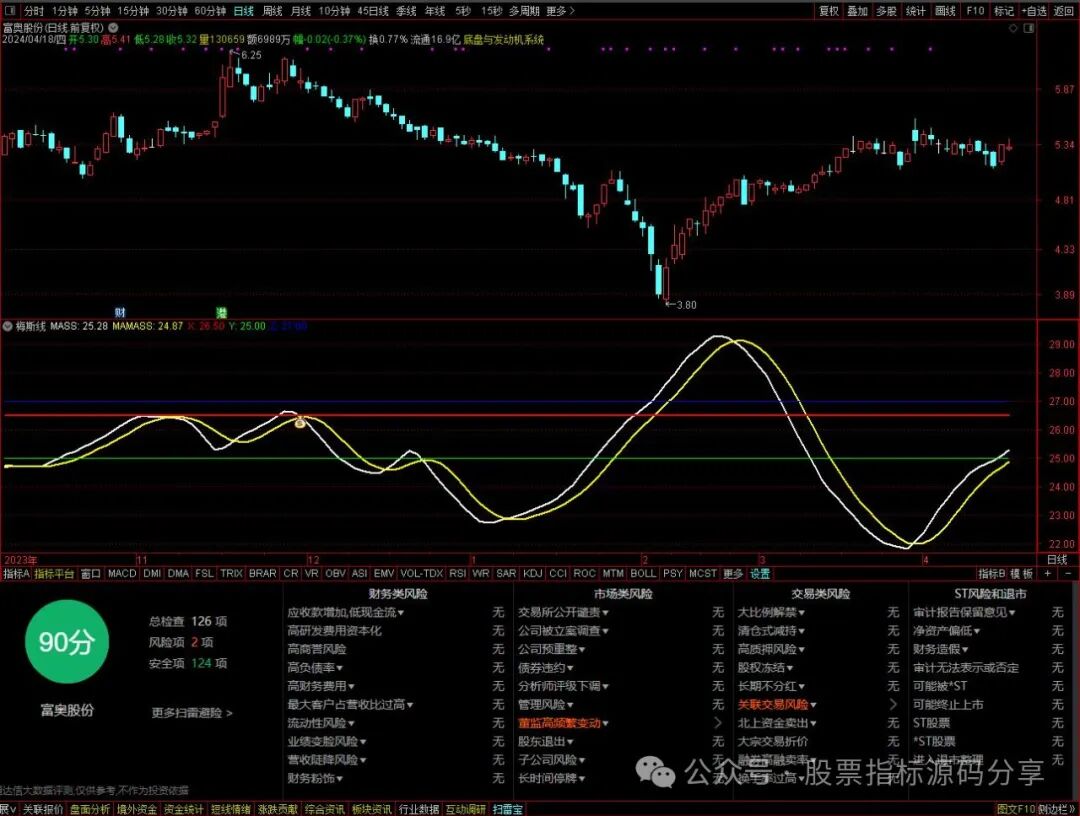Viewport: 1080px width, 816px height.
Task: Click the 复权 button
Action: coord(829,11)
